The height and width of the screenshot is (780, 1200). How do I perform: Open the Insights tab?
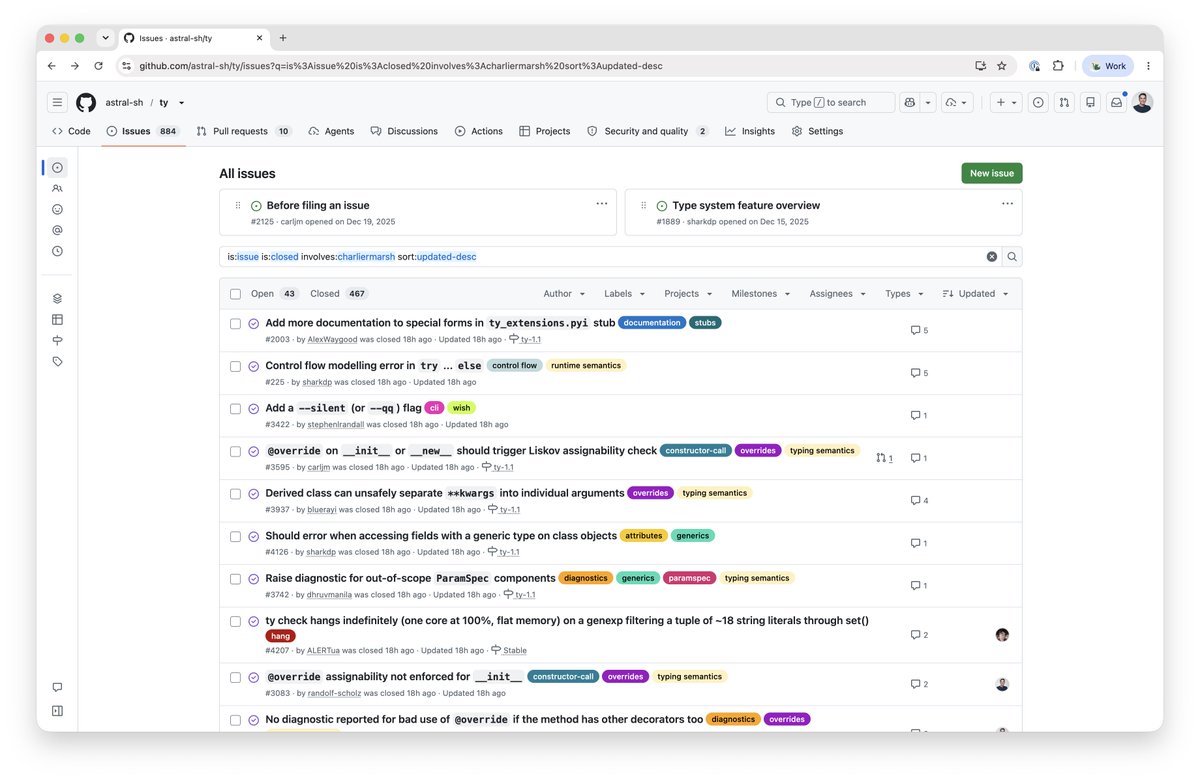750,131
